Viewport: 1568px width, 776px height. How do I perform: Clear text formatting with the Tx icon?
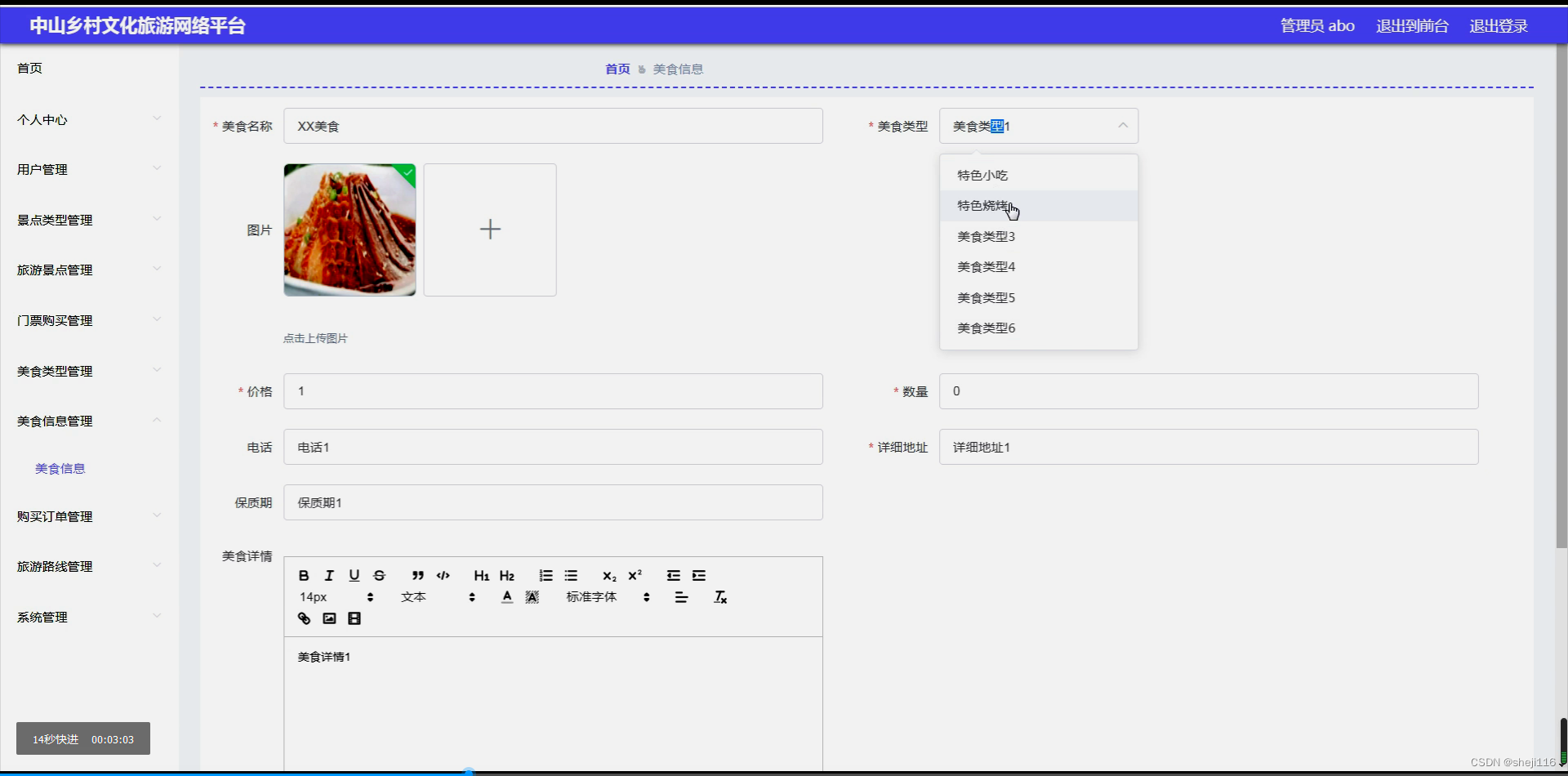tap(719, 597)
